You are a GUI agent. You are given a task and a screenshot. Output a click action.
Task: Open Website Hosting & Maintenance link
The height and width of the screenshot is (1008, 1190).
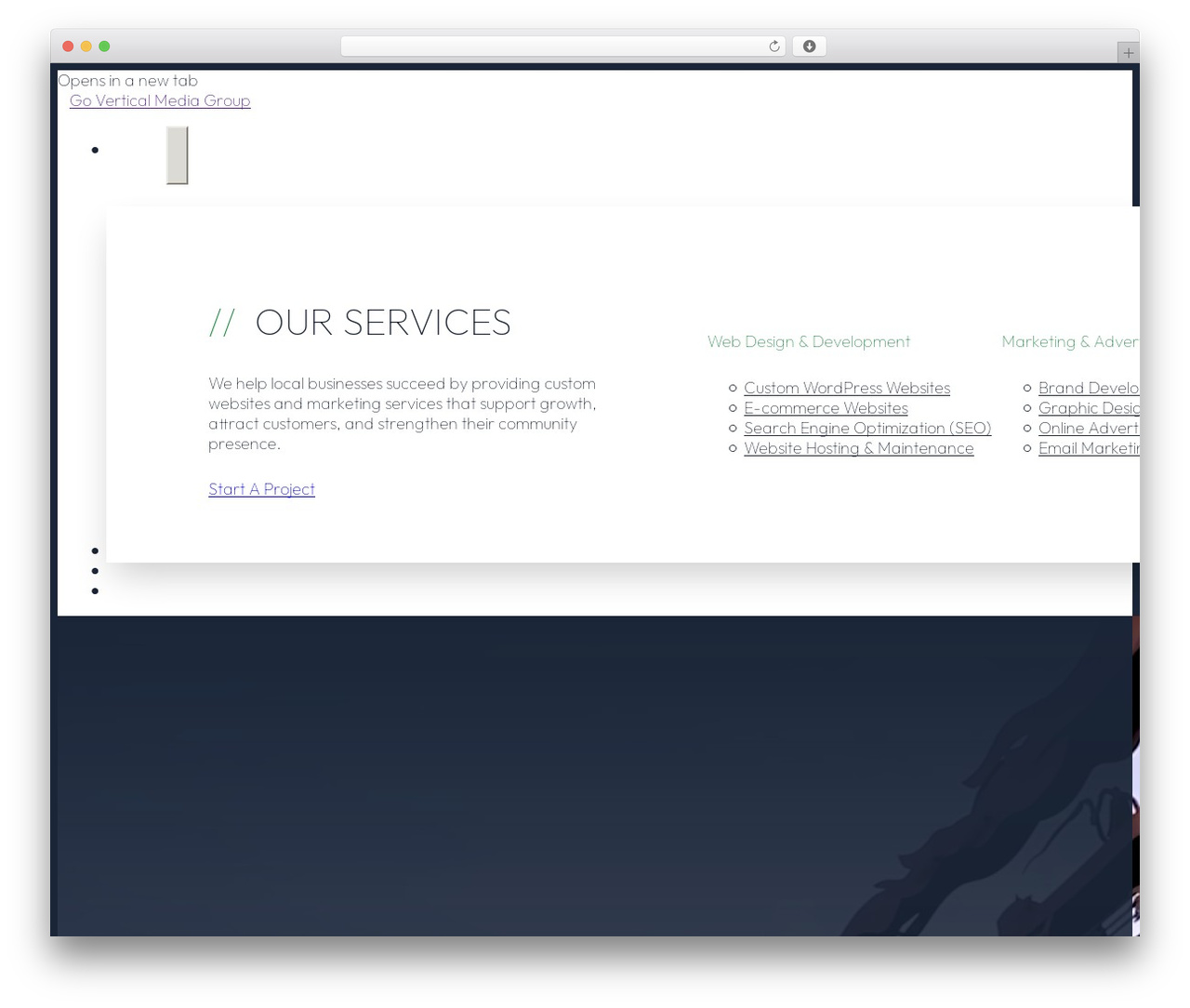(x=859, y=448)
